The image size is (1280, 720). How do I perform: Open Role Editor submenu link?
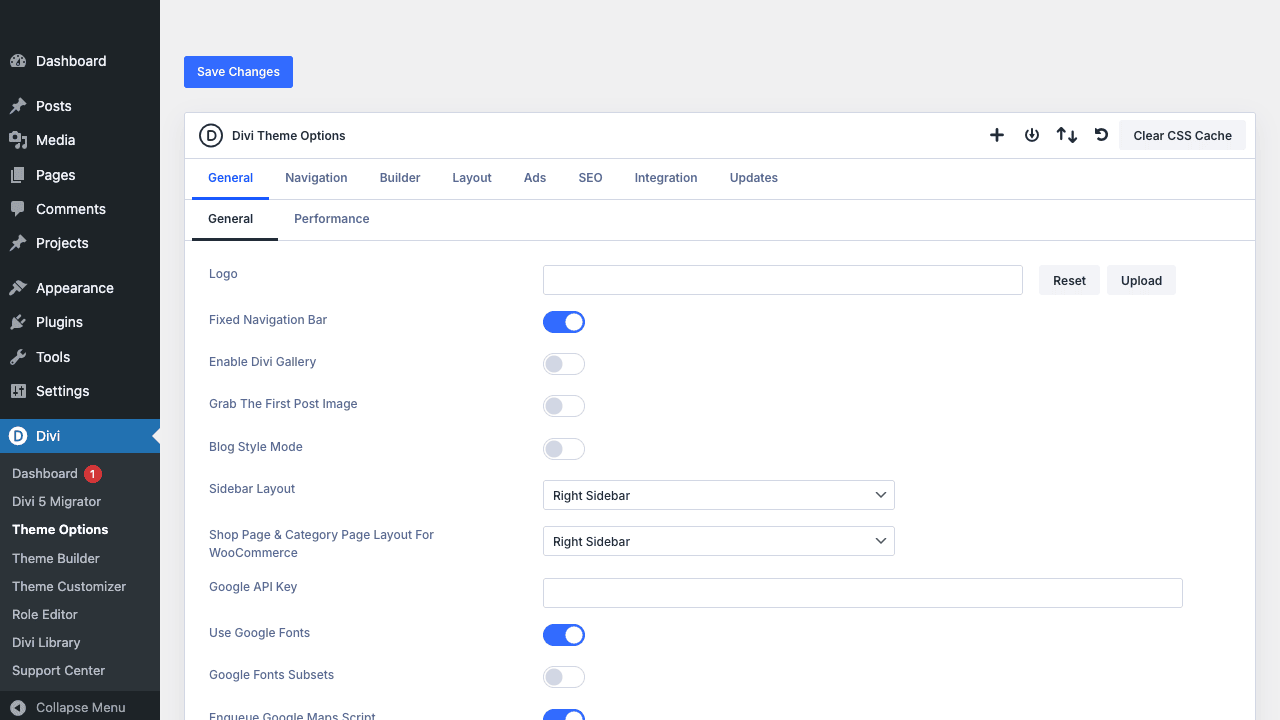pos(45,614)
